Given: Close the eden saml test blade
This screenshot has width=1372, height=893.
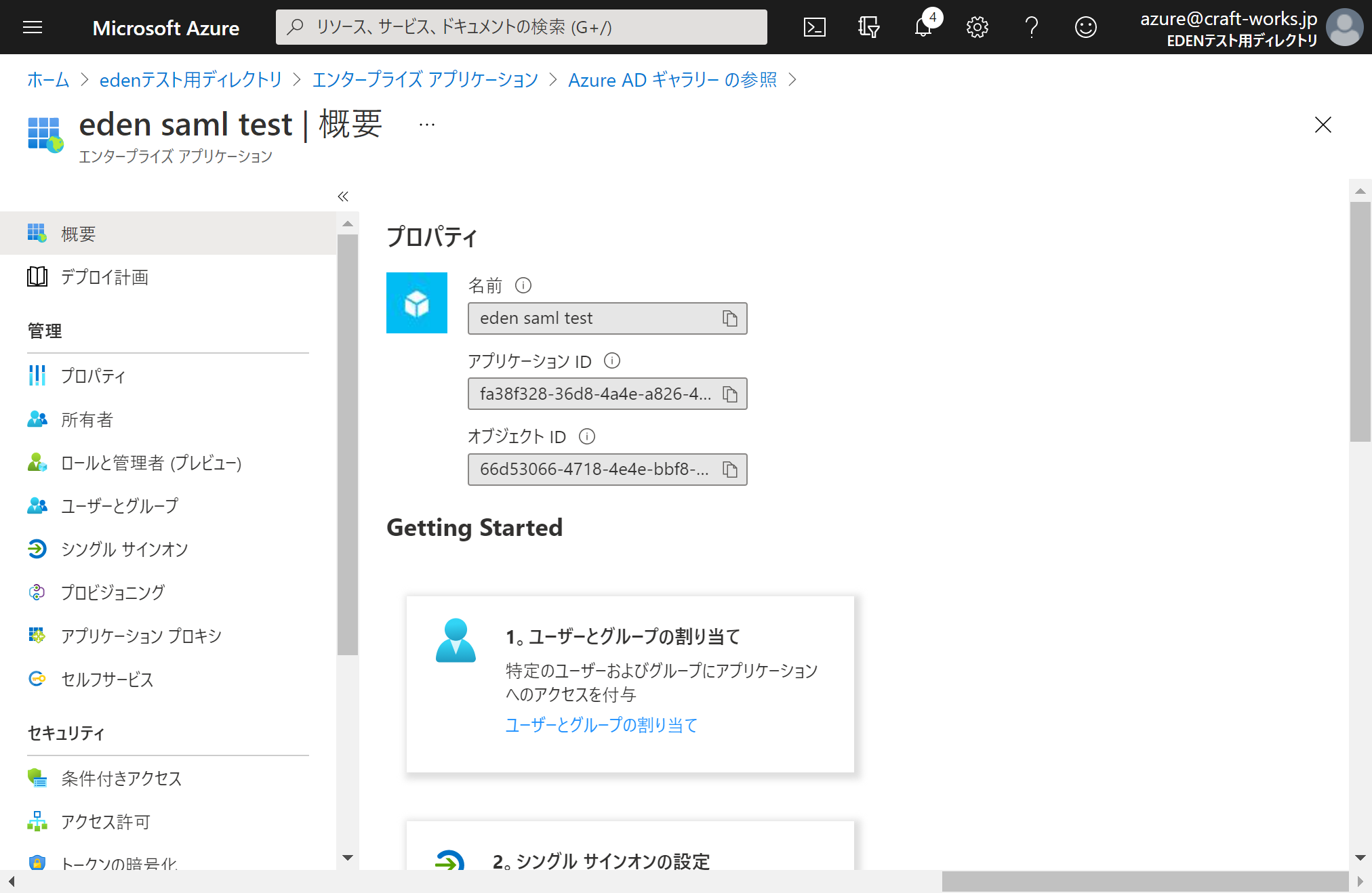Looking at the screenshot, I should [1323, 125].
